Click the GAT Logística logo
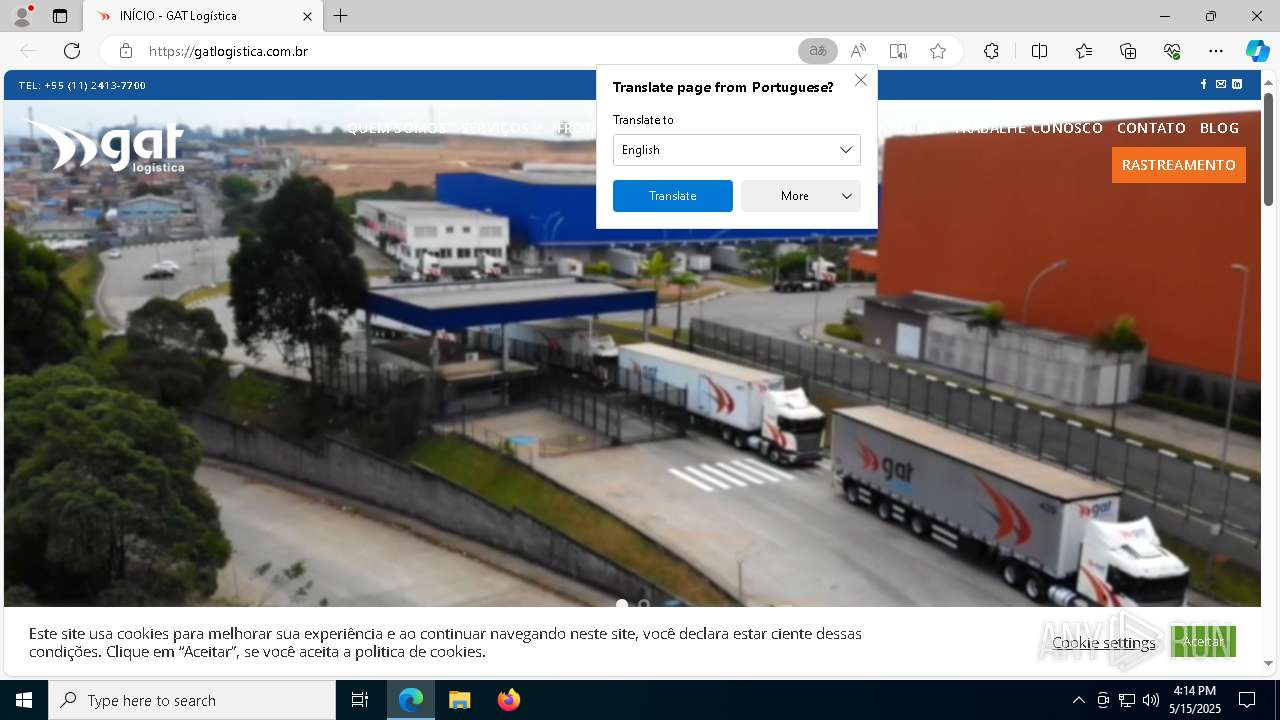The image size is (1280, 720). point(105,146)
